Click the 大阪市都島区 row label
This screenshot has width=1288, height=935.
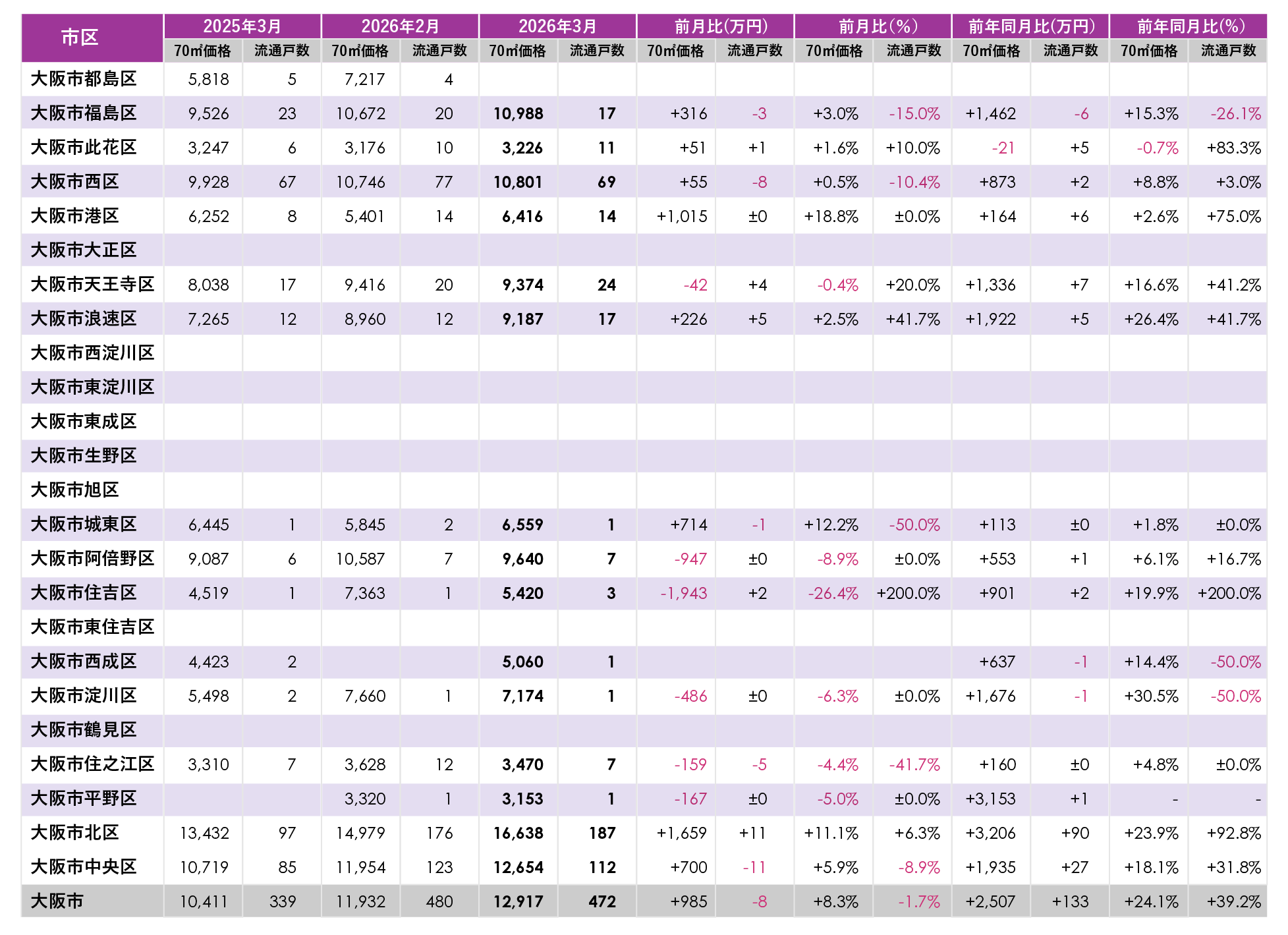tap(84, 79)
